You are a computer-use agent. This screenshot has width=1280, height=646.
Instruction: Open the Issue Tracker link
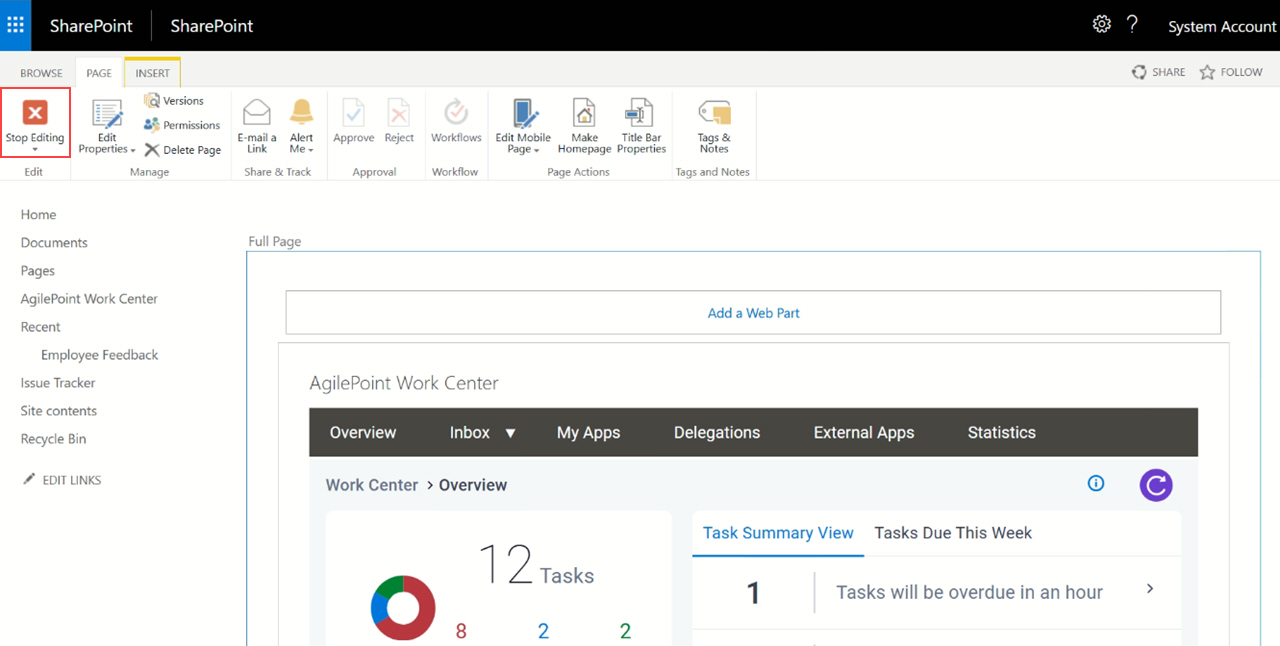coord(58,383)
